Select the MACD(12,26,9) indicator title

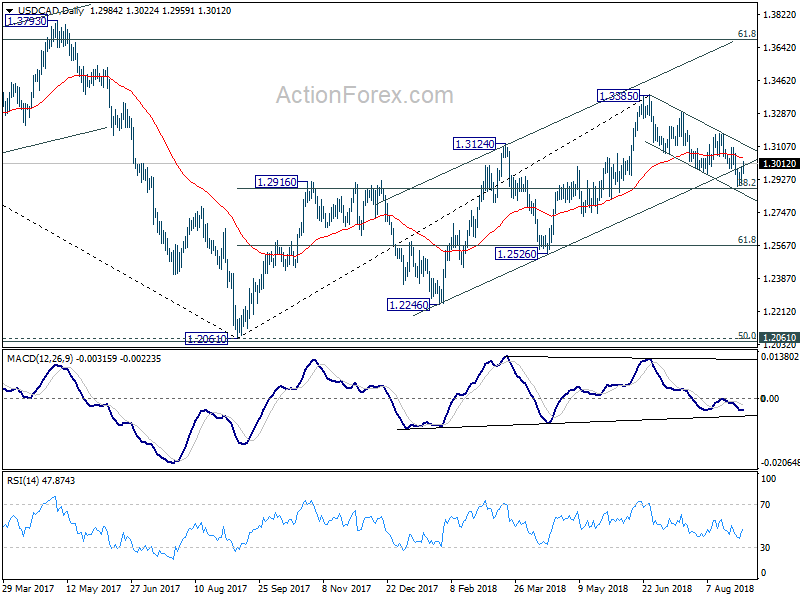pos(40,359)
